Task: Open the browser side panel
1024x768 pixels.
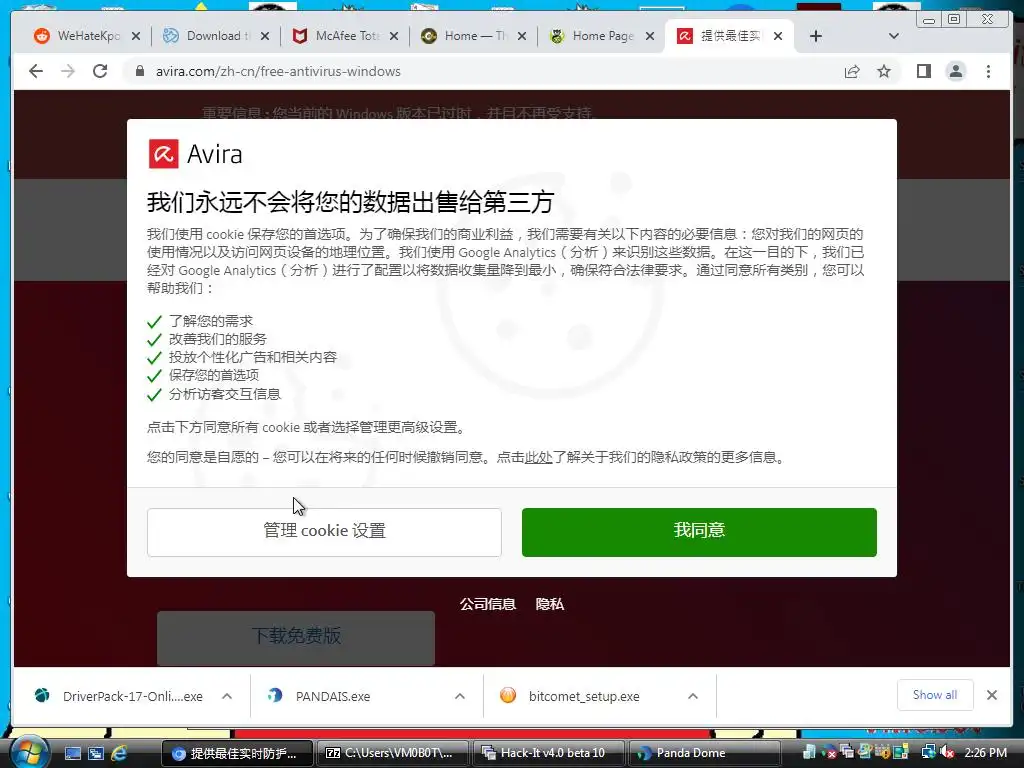Action: pyautogui.click(x=923, y=71)
